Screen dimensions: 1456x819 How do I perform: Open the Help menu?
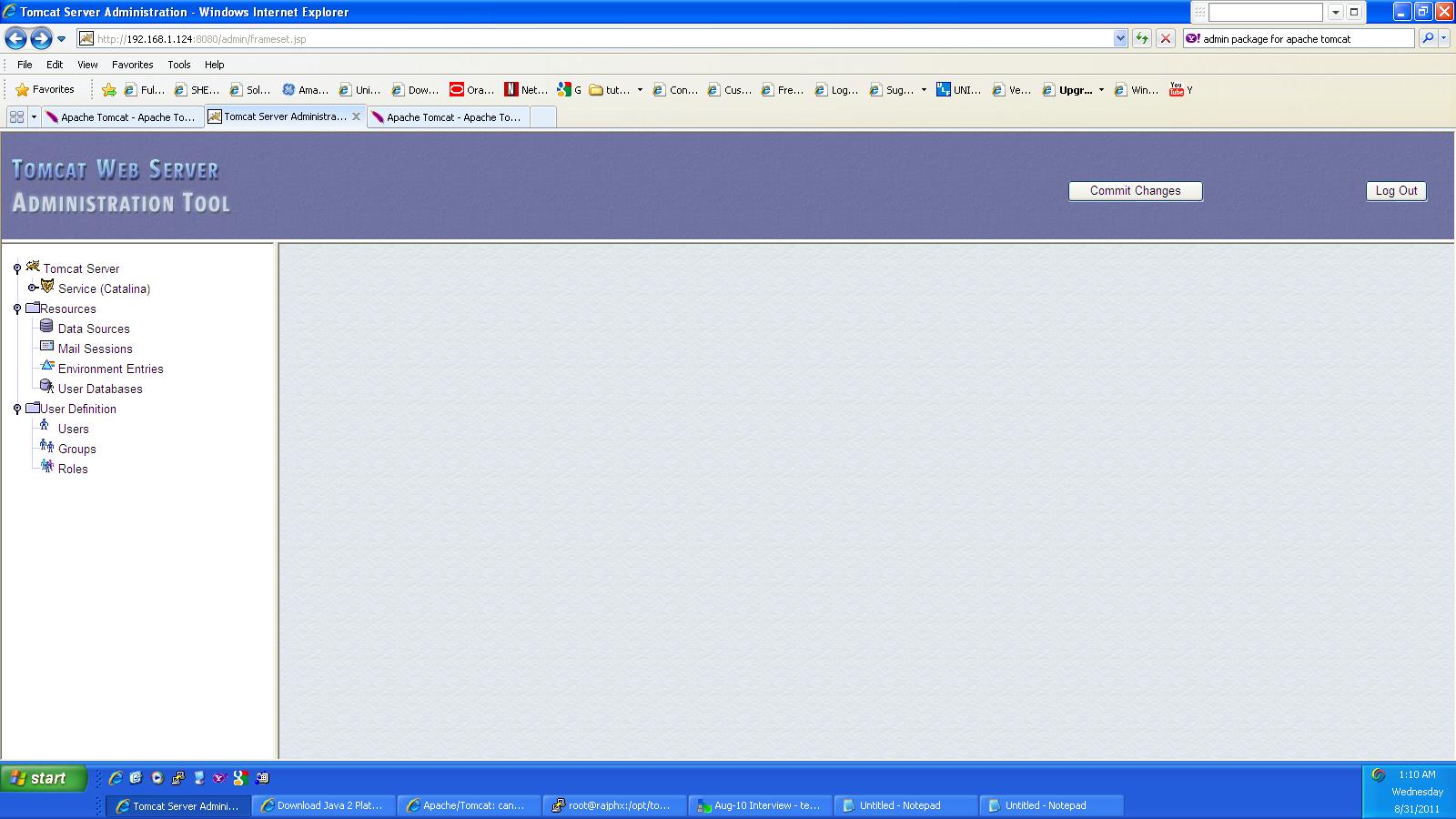click(215, 65)
